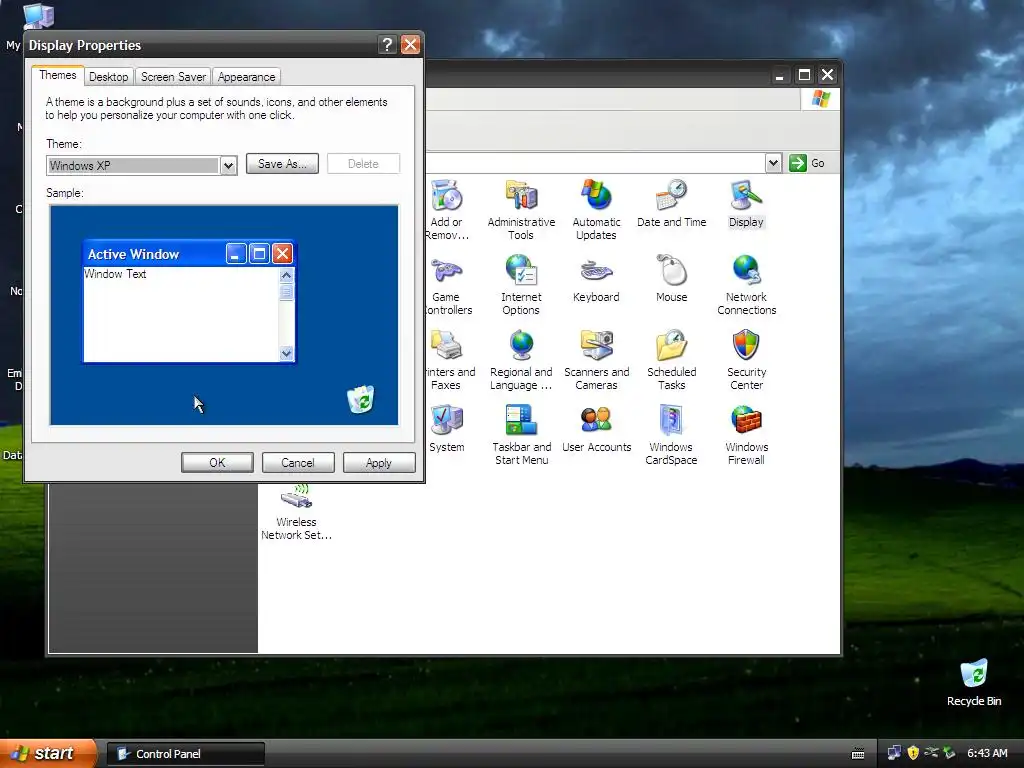
Task: Click the Display Properties help question button
Action: click(x=387, y=44)
